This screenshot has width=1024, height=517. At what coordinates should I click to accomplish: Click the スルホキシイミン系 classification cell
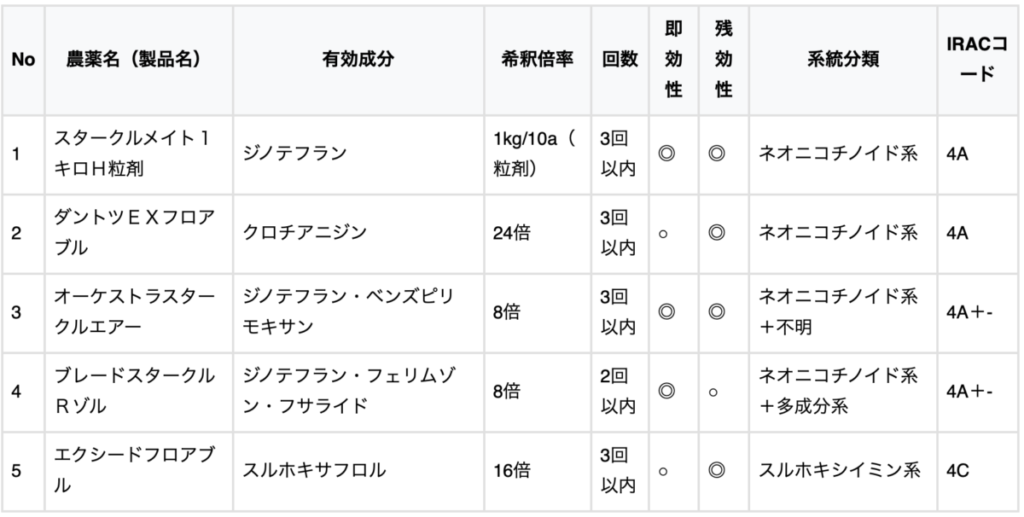[842, 471]
